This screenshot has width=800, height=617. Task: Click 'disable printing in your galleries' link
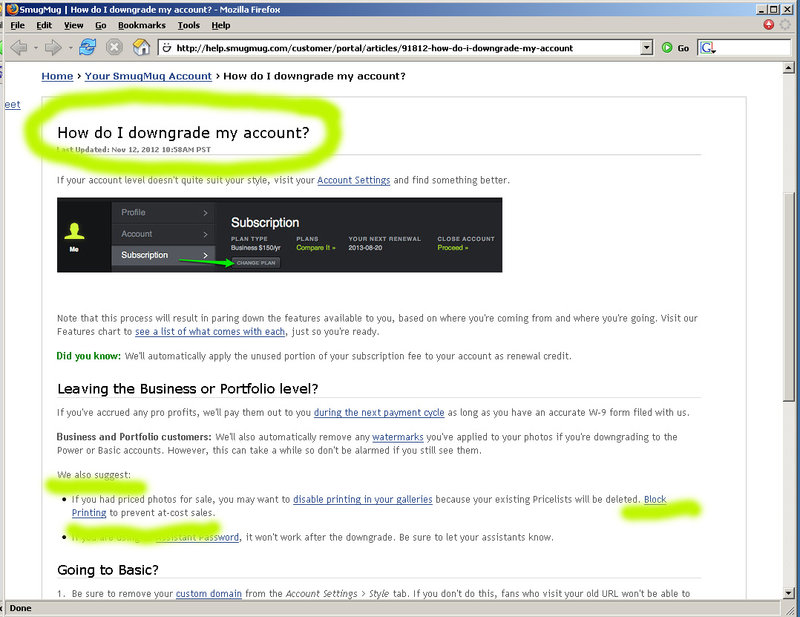point(363,499)
